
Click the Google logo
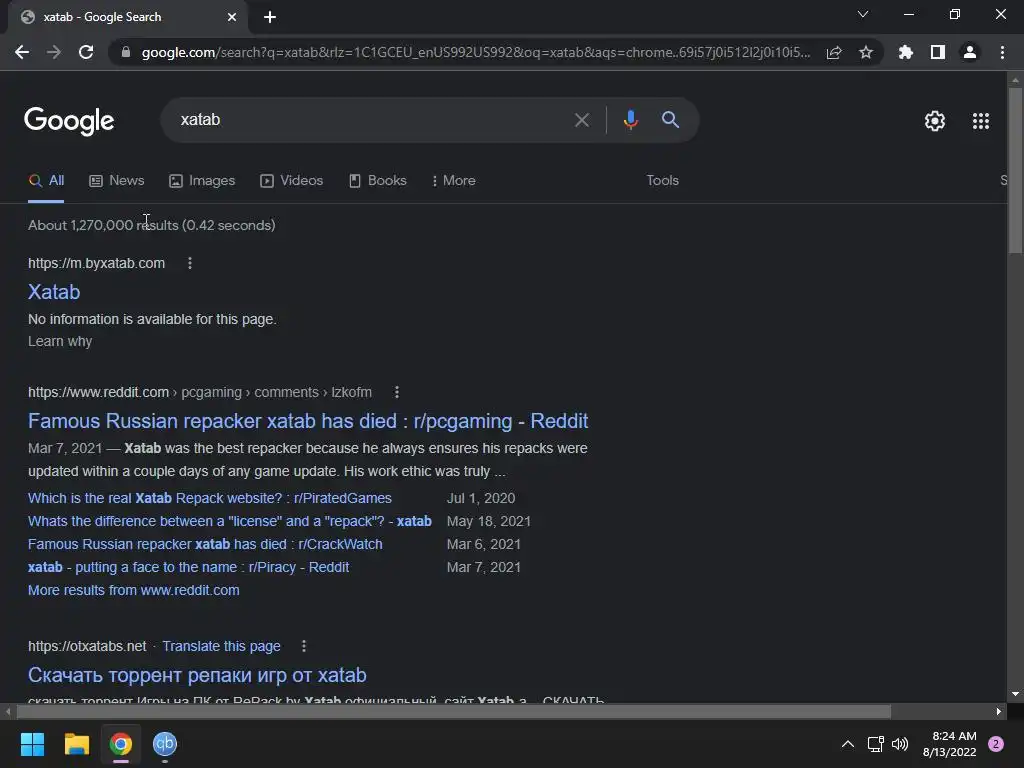(69, 121)
